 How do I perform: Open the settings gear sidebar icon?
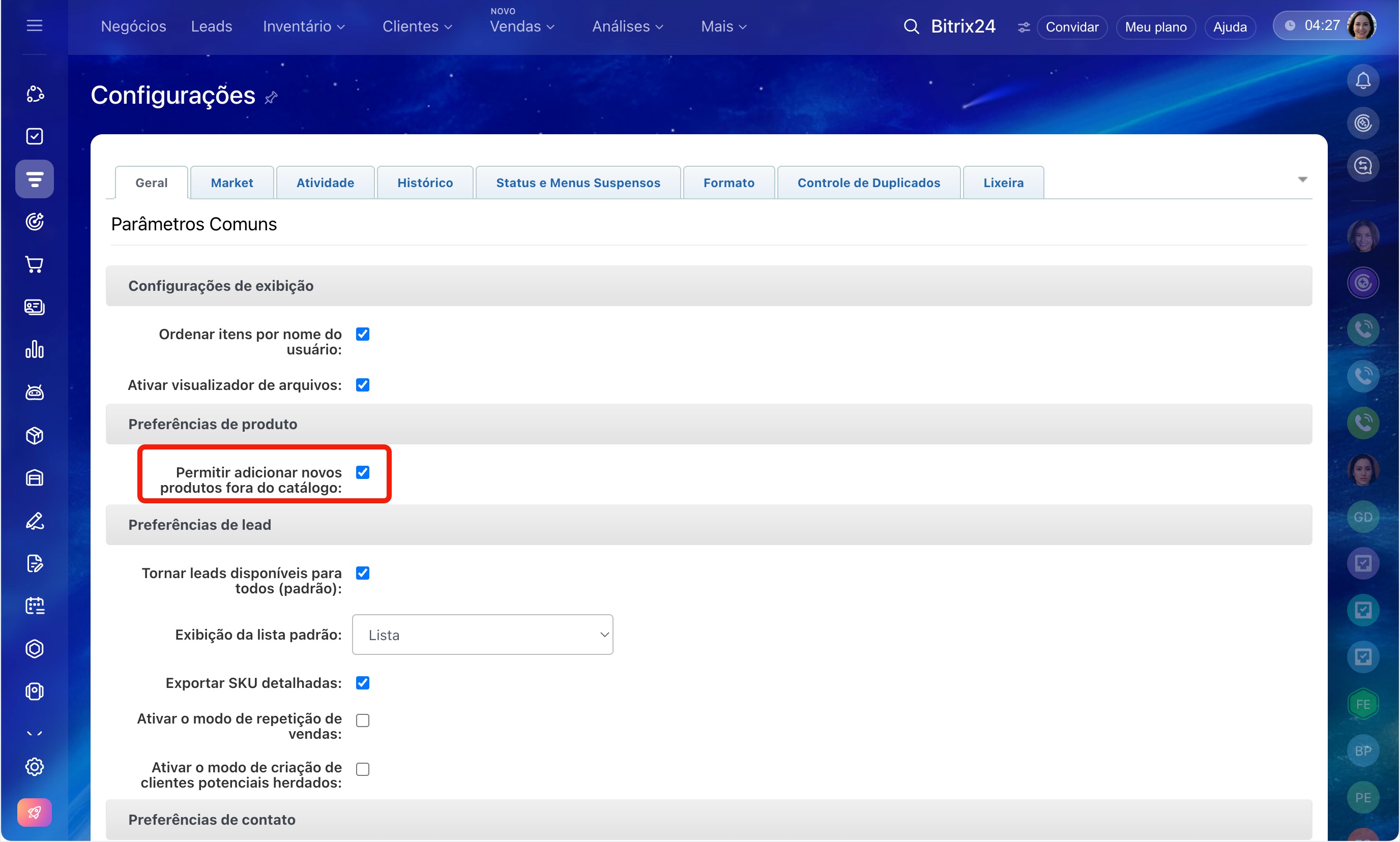(x=34, y=767)
